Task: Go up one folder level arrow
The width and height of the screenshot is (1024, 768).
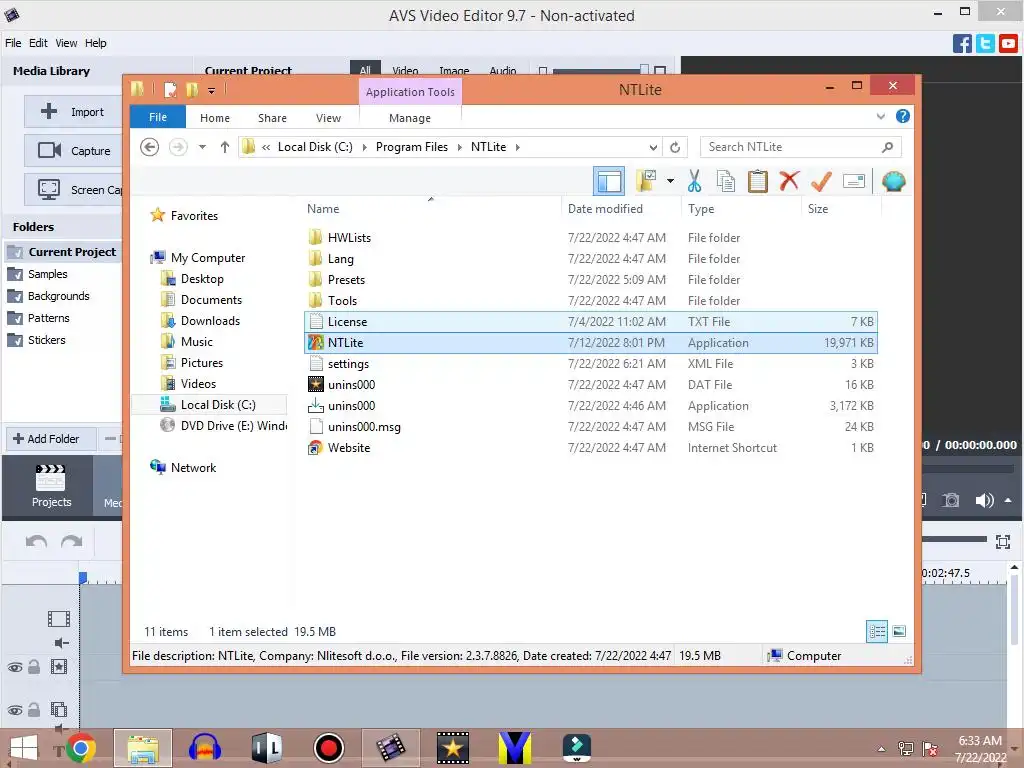Action: pos(225,147)
